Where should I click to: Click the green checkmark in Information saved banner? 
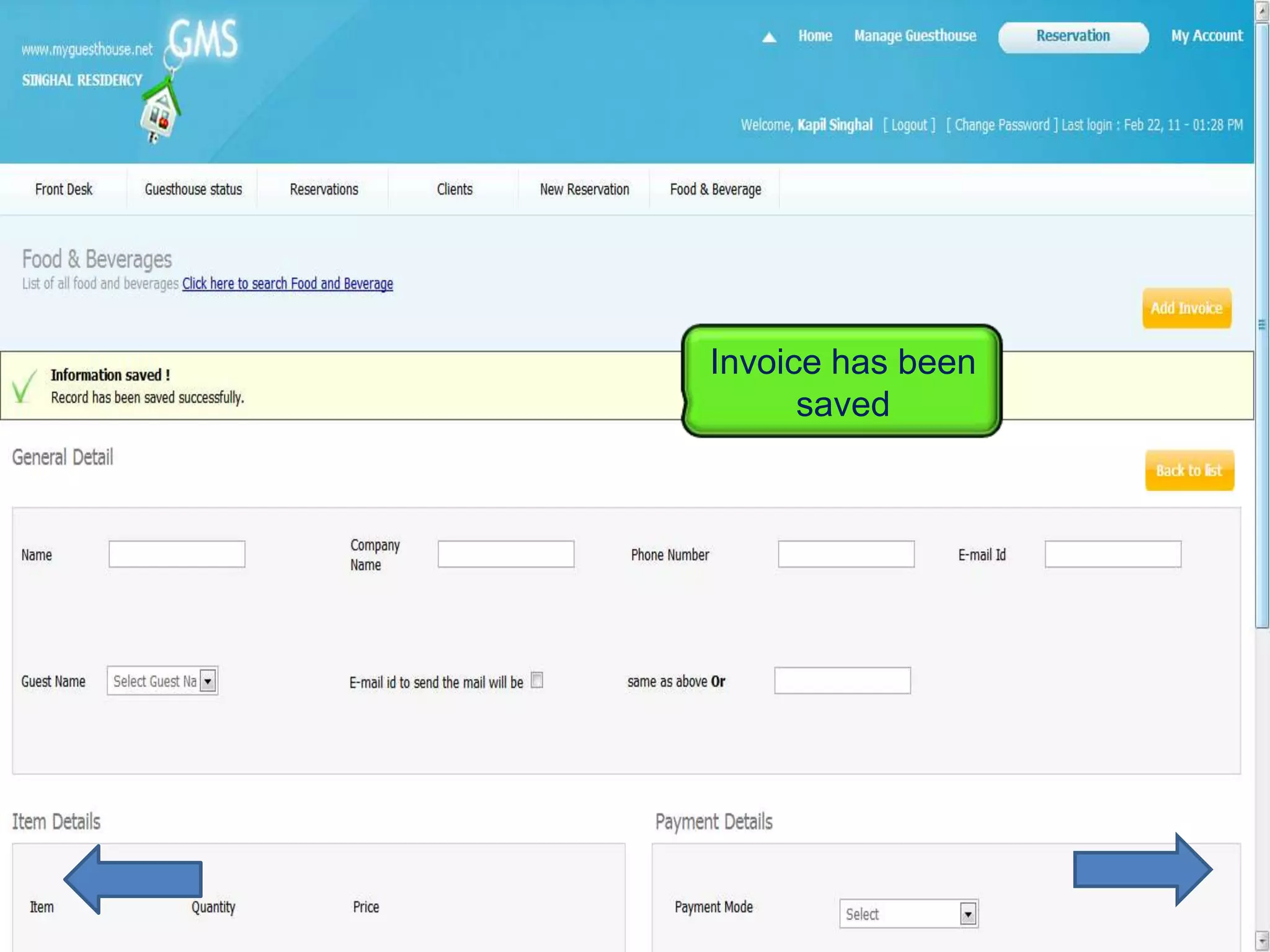[24, 386]
